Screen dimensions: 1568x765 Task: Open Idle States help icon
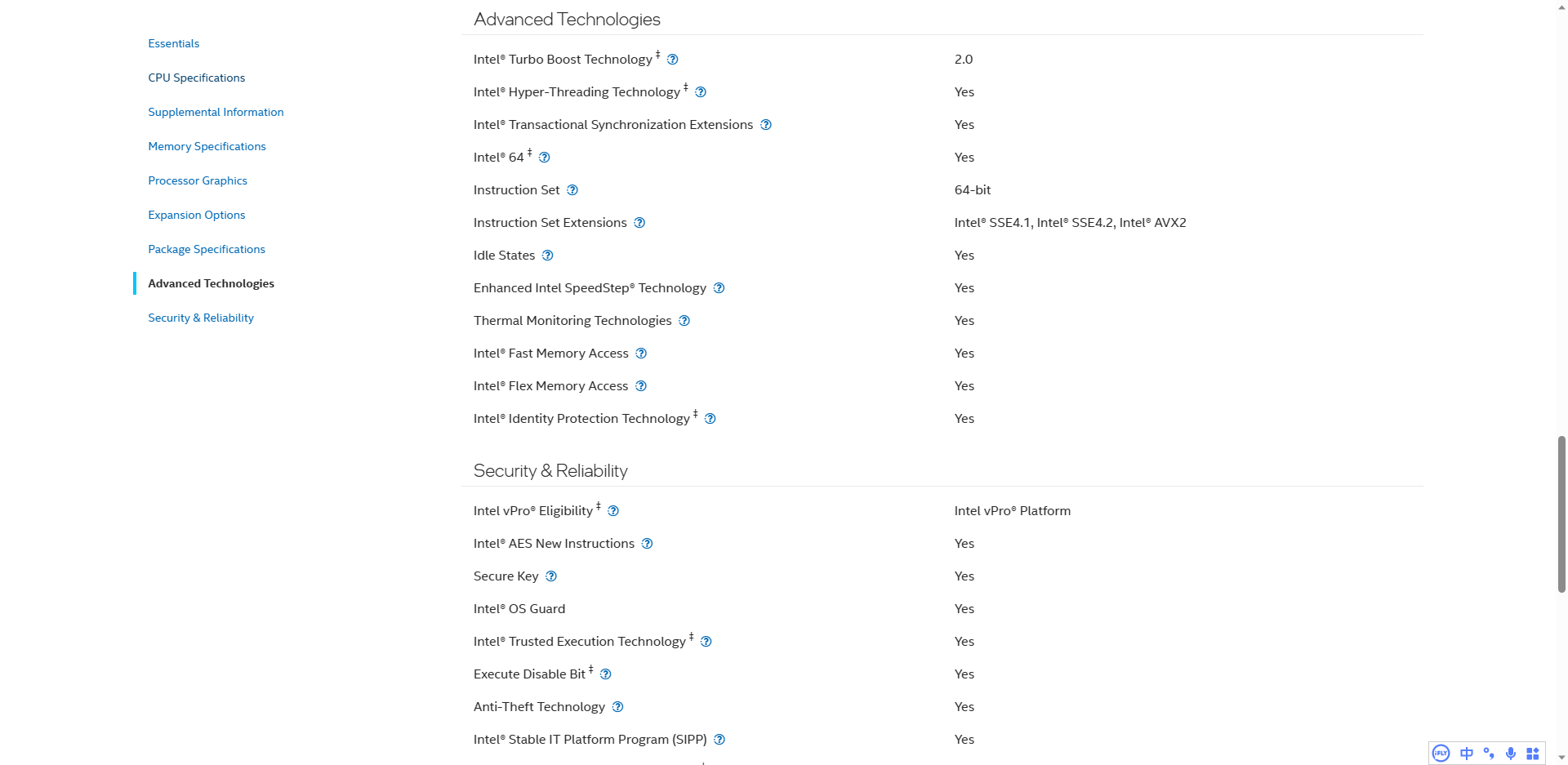547,256
